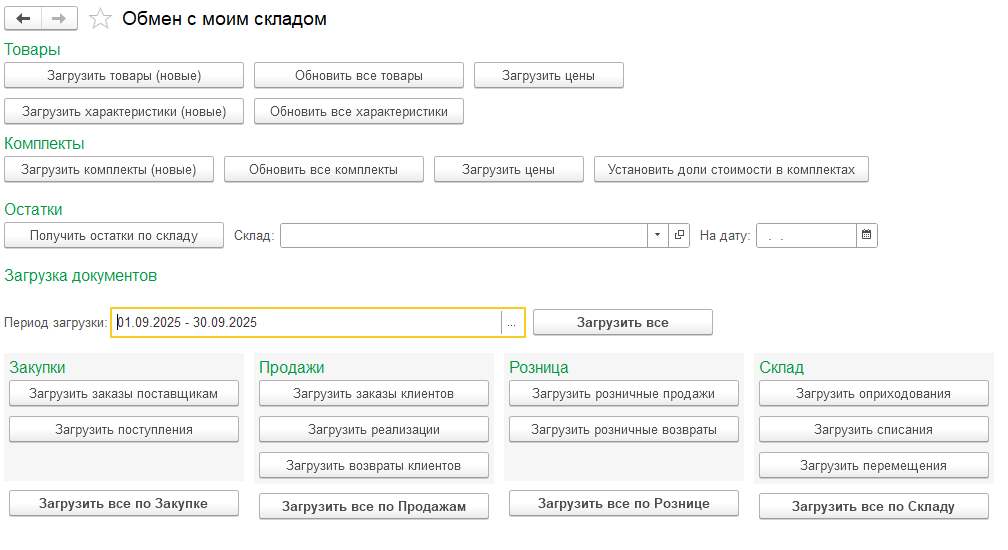This screenshot has width=1008, height=550.
Task: Click Обновить все товары
Action: [x=359, y=76]
